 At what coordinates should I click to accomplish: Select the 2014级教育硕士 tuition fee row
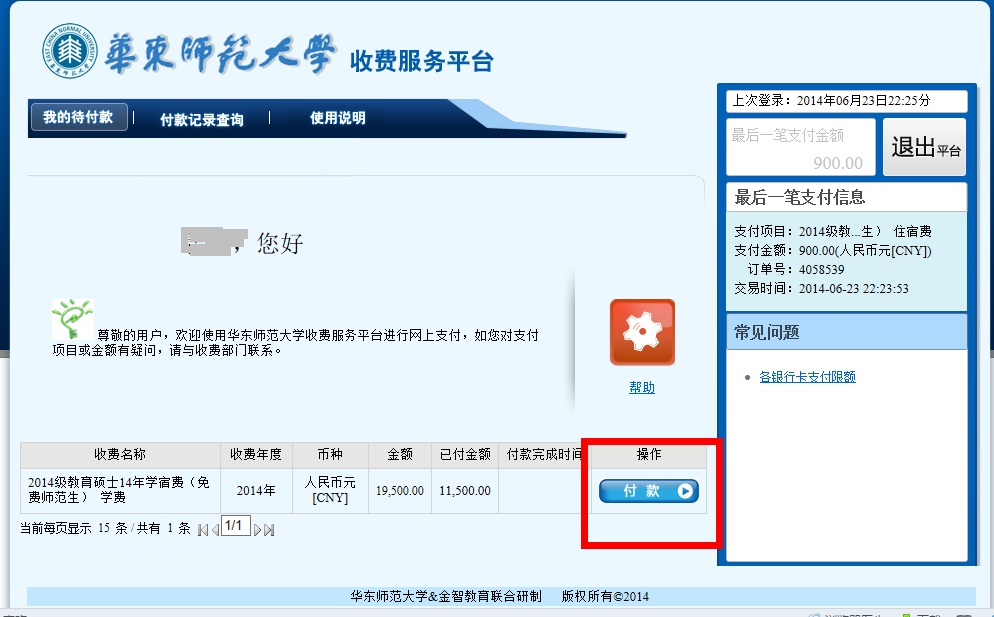(x=120, y=490)
